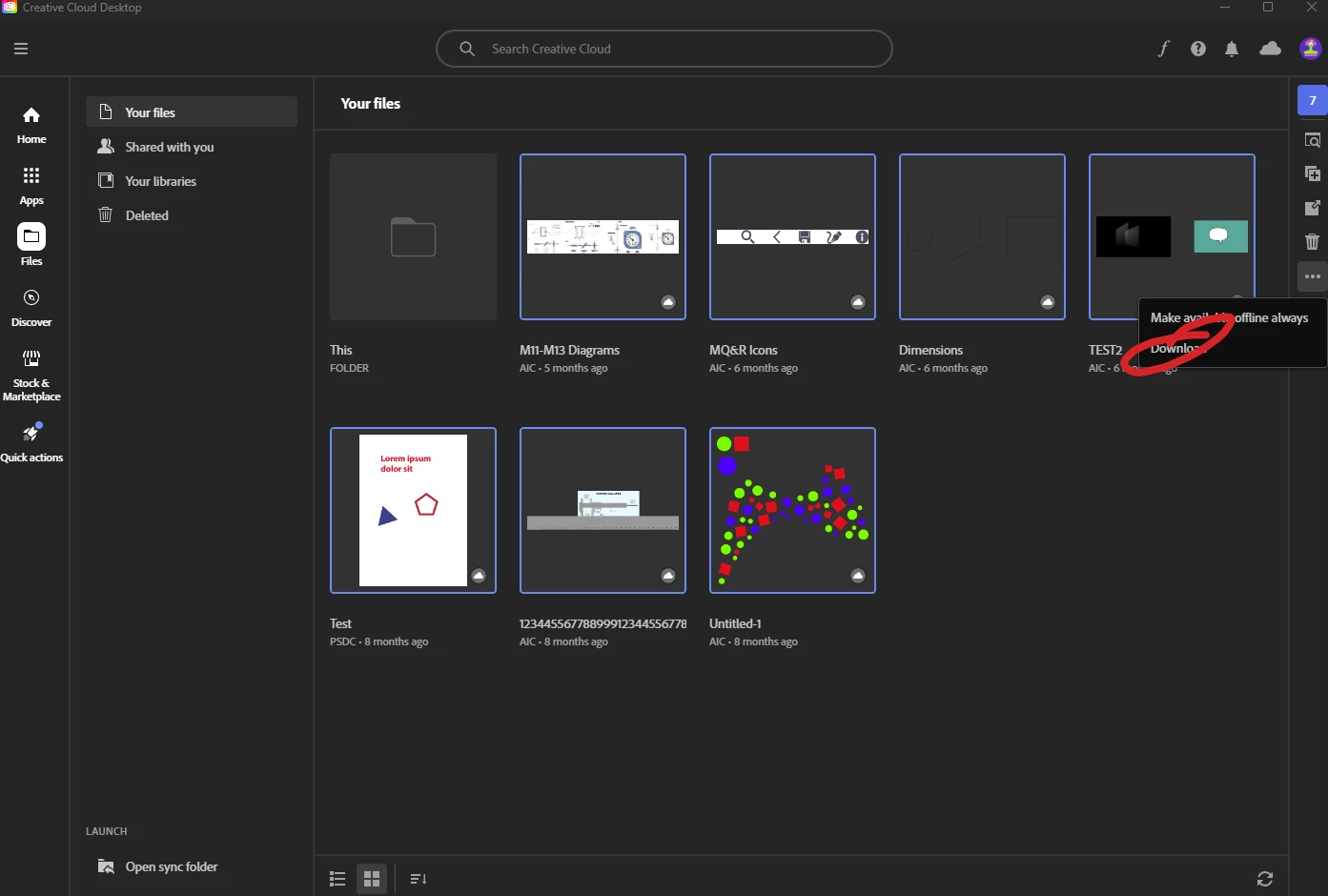Open the cloud activity status icon
1328x896 pixels.
pyautogui.click(x=1270, y=49)
